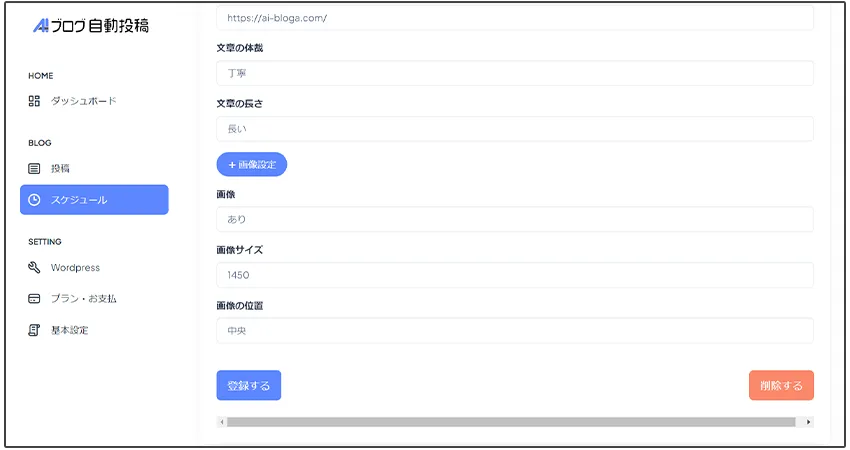Screen dimensions: 850x450
Task: Click the スケジュール clock icon
Action: [34, 200]
